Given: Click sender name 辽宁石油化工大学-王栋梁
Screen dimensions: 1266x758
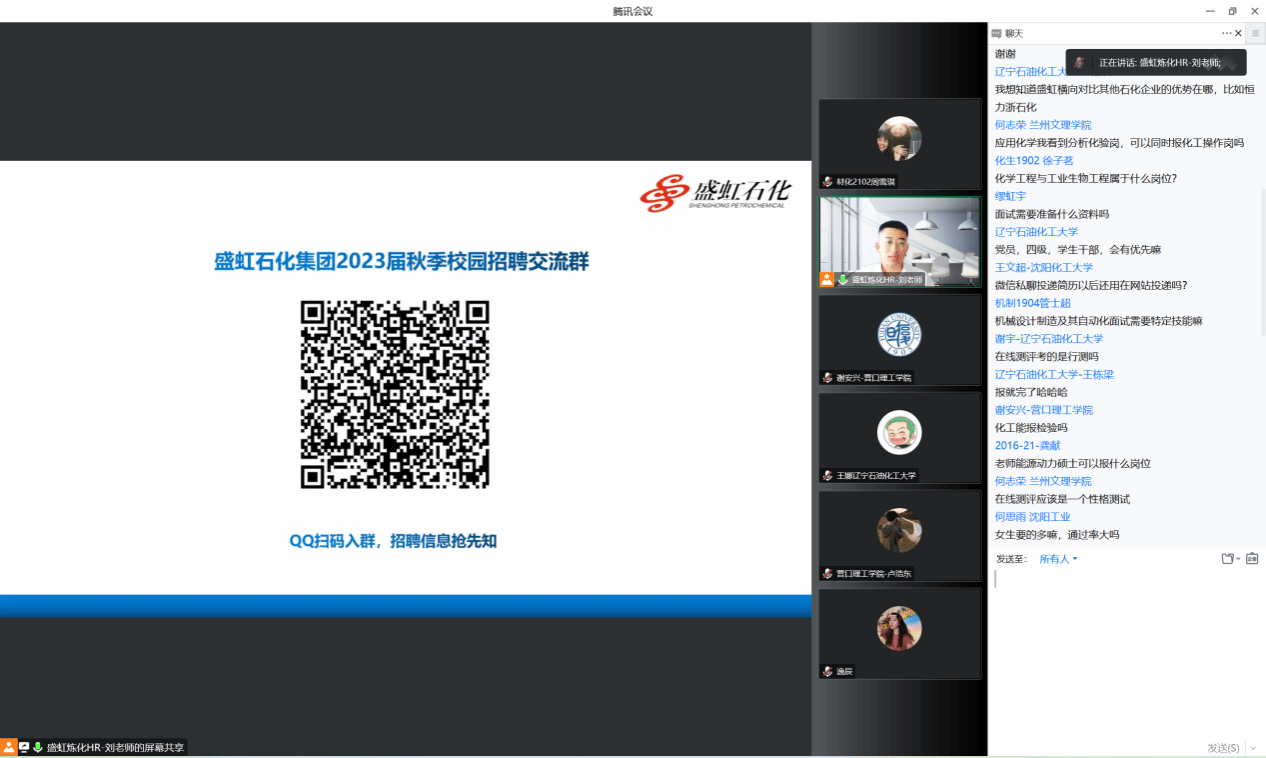Looking at the screenshot, I should [1054, 374].
